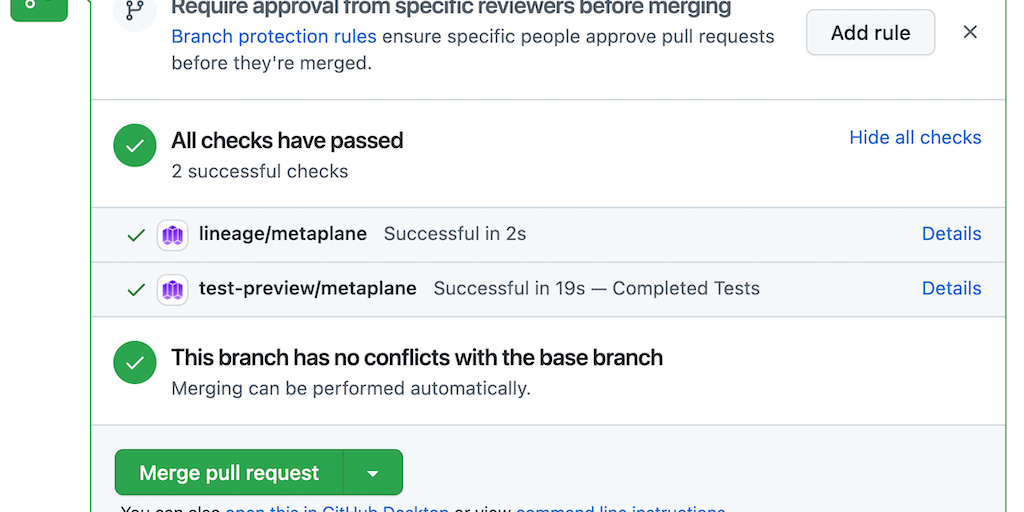Image resolution: width=1024 pixels, height=512 pixels.
Task: Click the green checkmark next to test-preview/metaplane
Action: click(136, 290)
